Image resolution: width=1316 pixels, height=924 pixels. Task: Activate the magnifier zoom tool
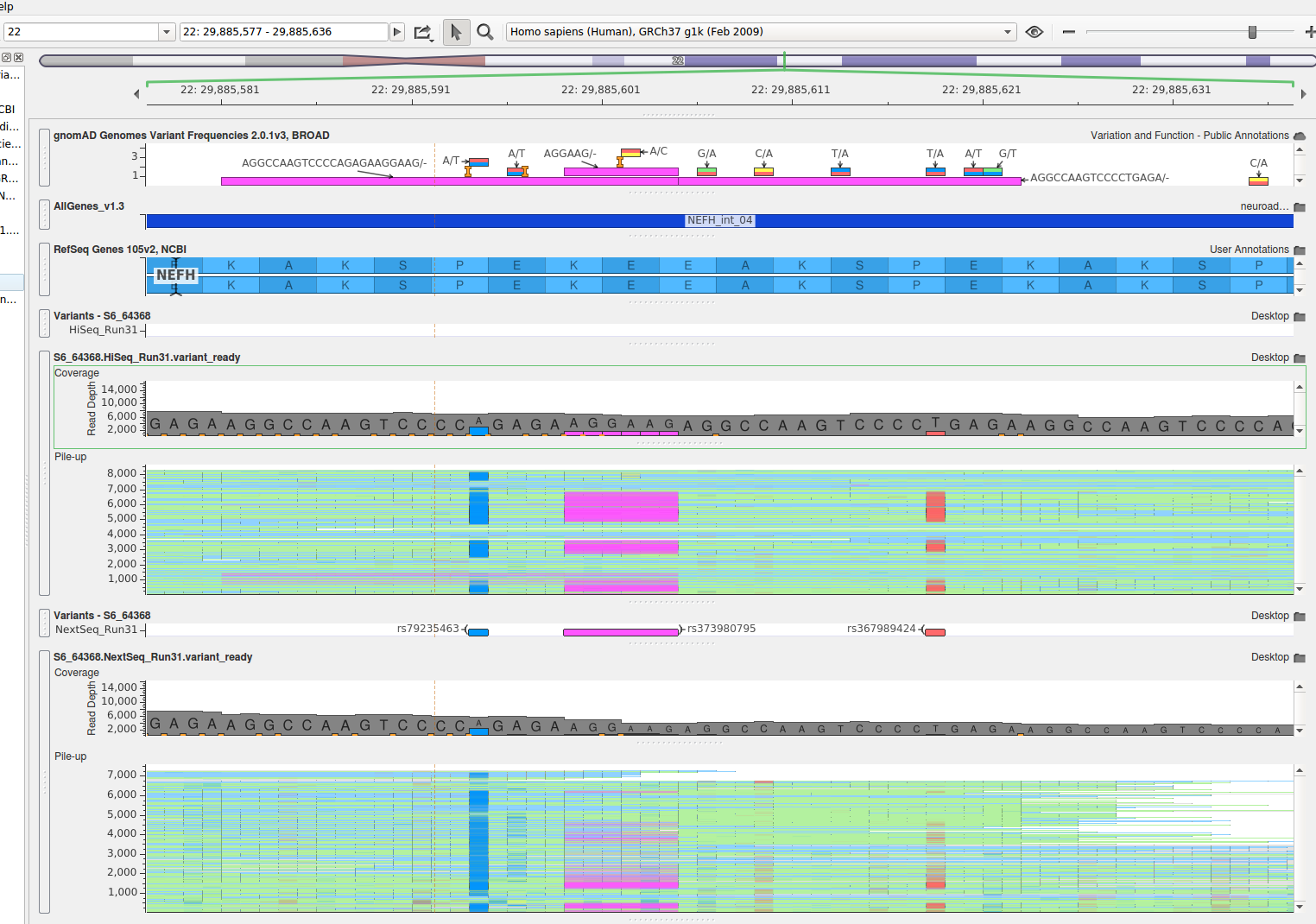(485, 32)
